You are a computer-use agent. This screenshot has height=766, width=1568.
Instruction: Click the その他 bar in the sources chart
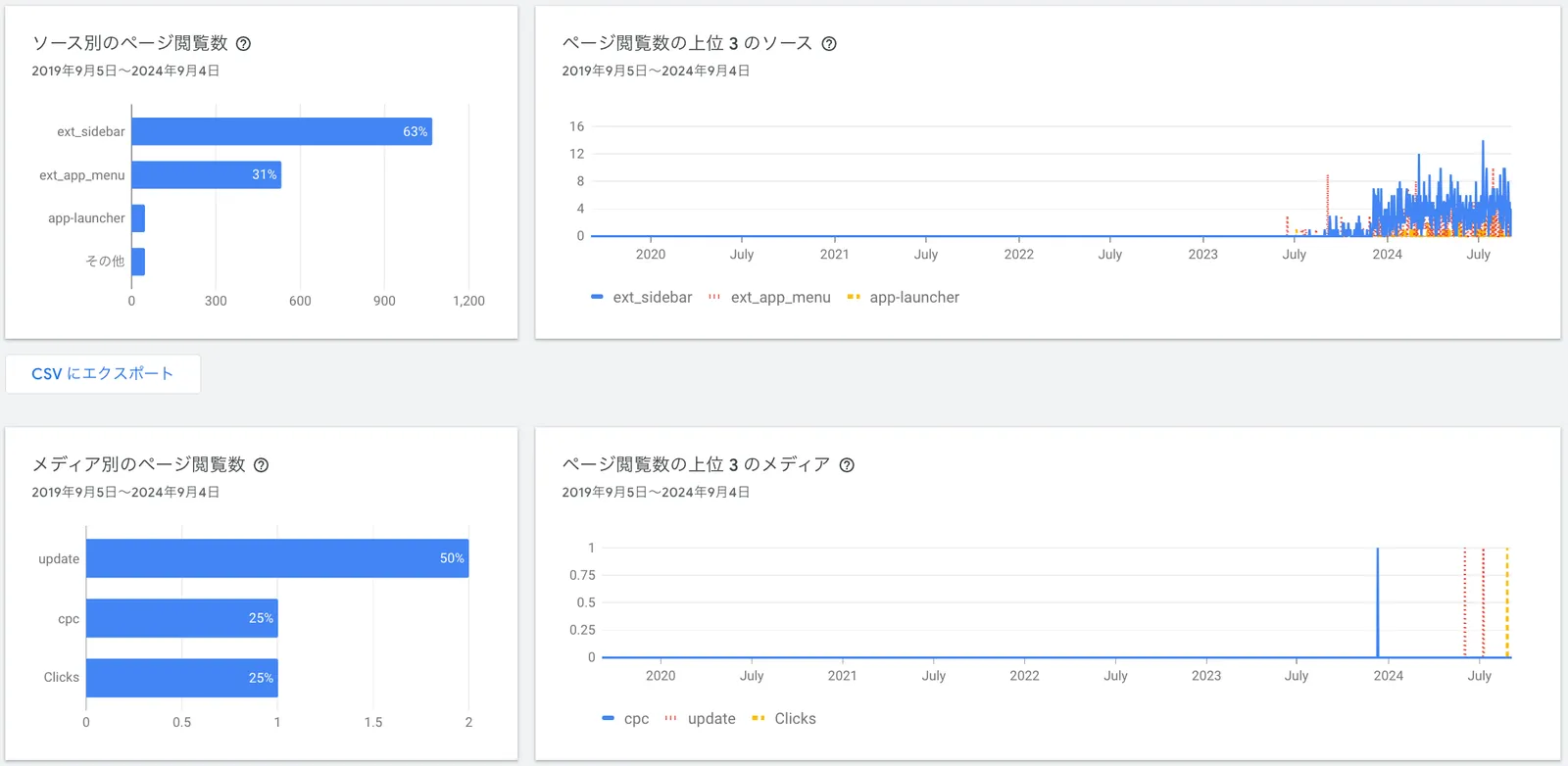point(137,261)
